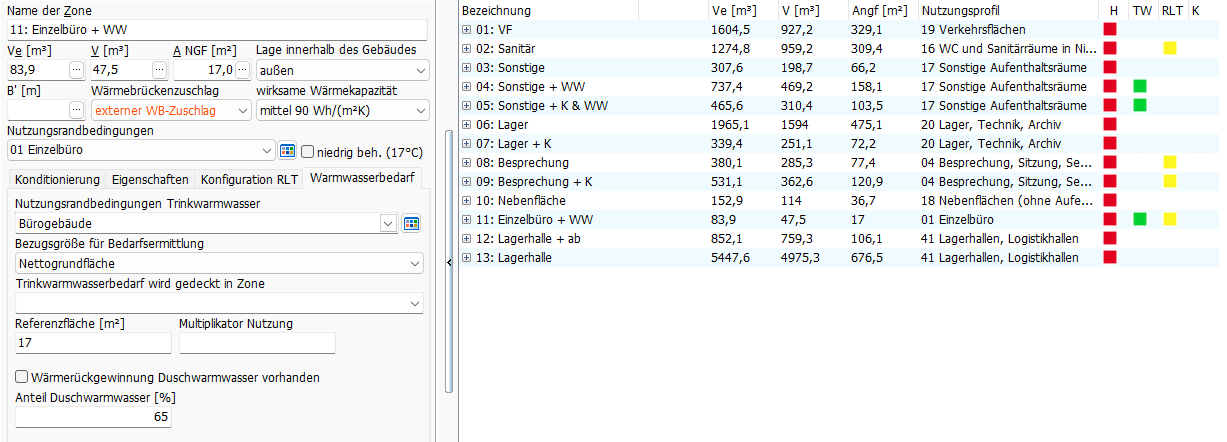This screenshot has height=442, width=1227.
Task: Click the yellow RLT indicator for 02 Sanitär
Action: (x=1169, y=48)
